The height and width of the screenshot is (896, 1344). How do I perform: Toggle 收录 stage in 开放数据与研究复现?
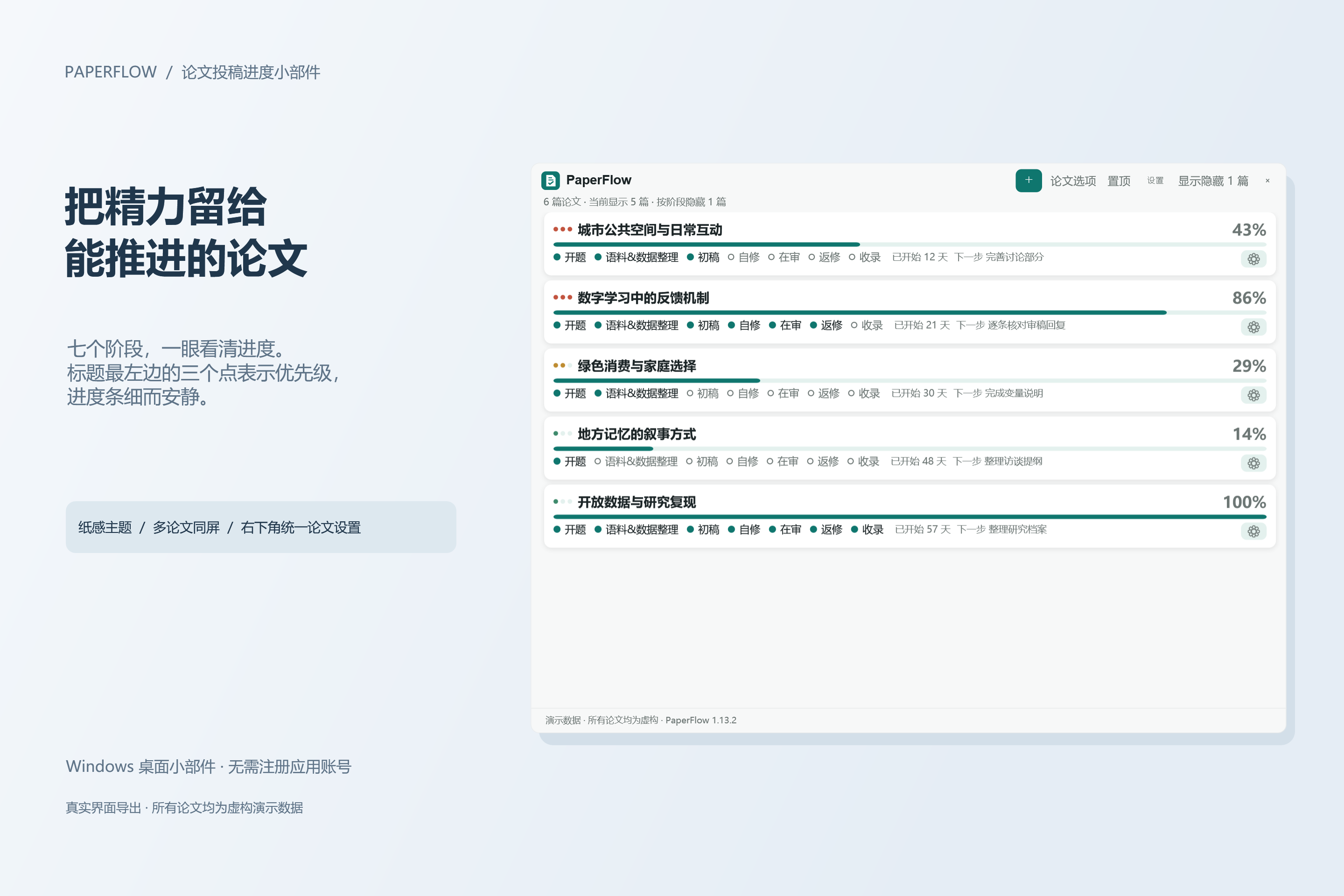[868, 529]
